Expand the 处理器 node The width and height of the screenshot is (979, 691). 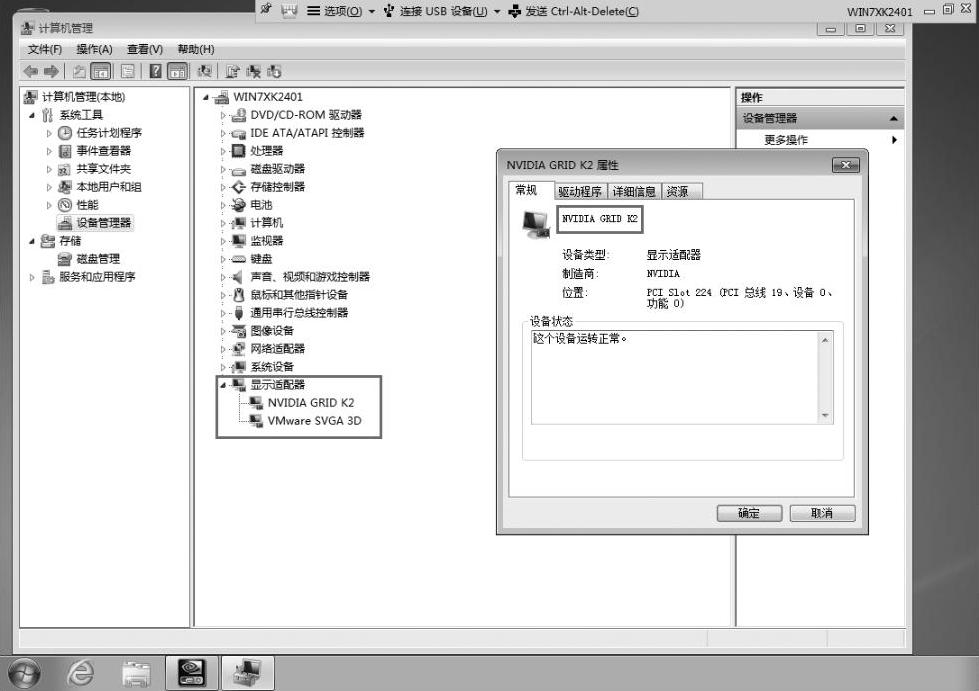(x=223, y=151)
